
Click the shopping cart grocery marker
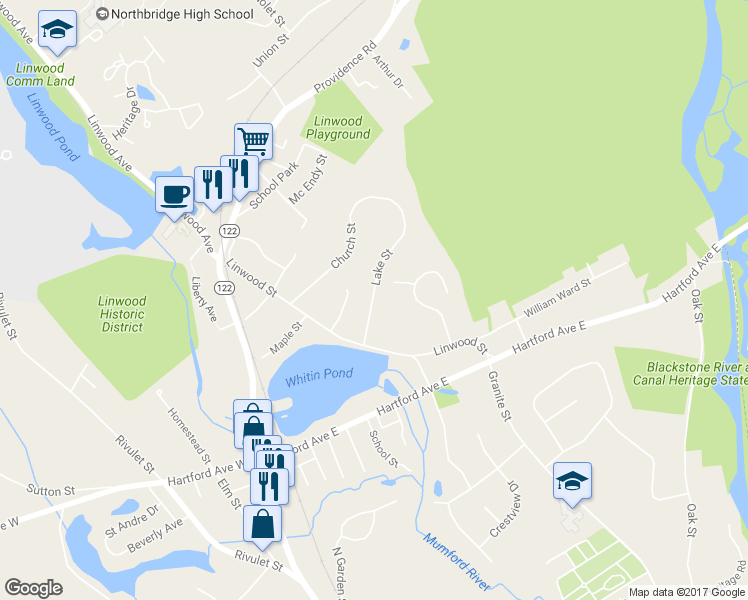point(253,141)
